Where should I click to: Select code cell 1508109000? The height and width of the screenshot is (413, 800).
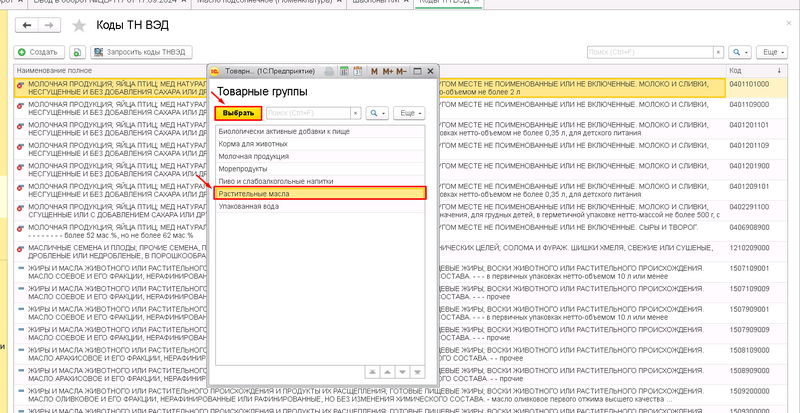point(757,353)
